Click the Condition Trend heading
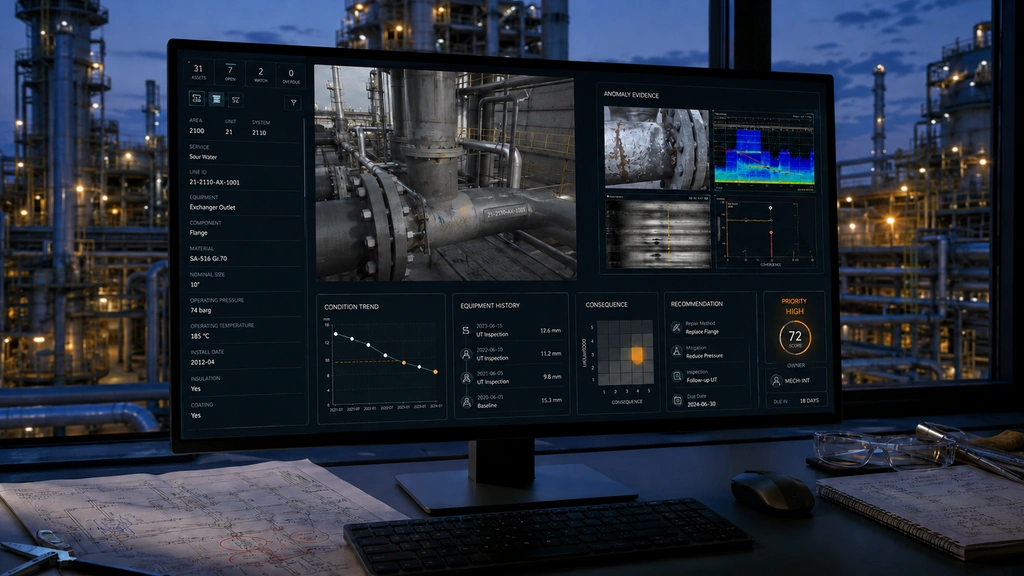The image size is (1024, 576). (x=351, y=306)
